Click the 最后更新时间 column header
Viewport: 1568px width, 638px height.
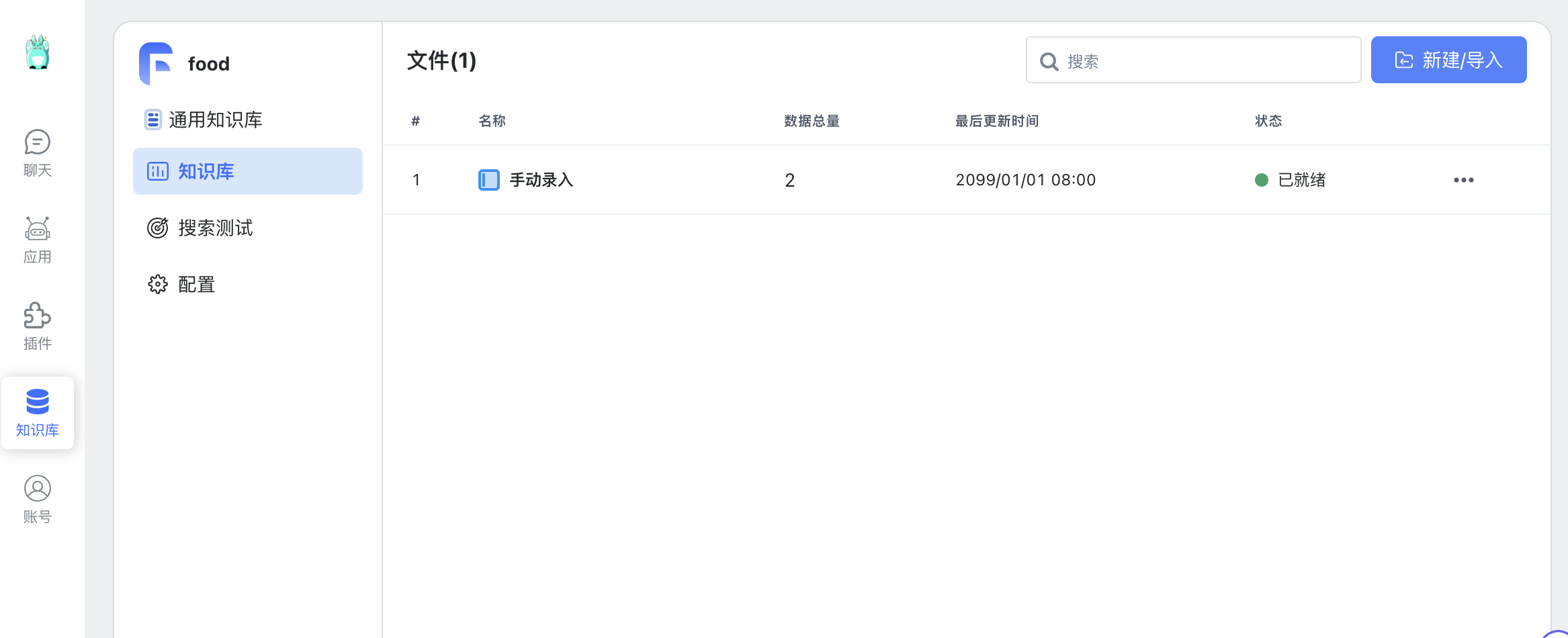(x=997, y=121)
